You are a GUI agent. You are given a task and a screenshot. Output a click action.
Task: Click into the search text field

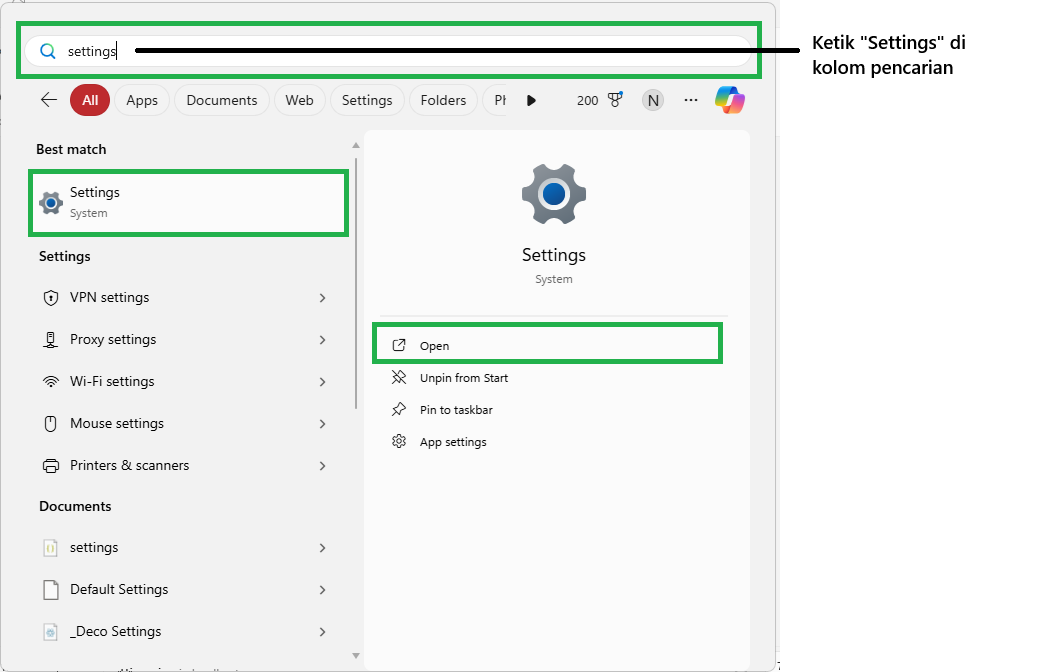point(388,51)
